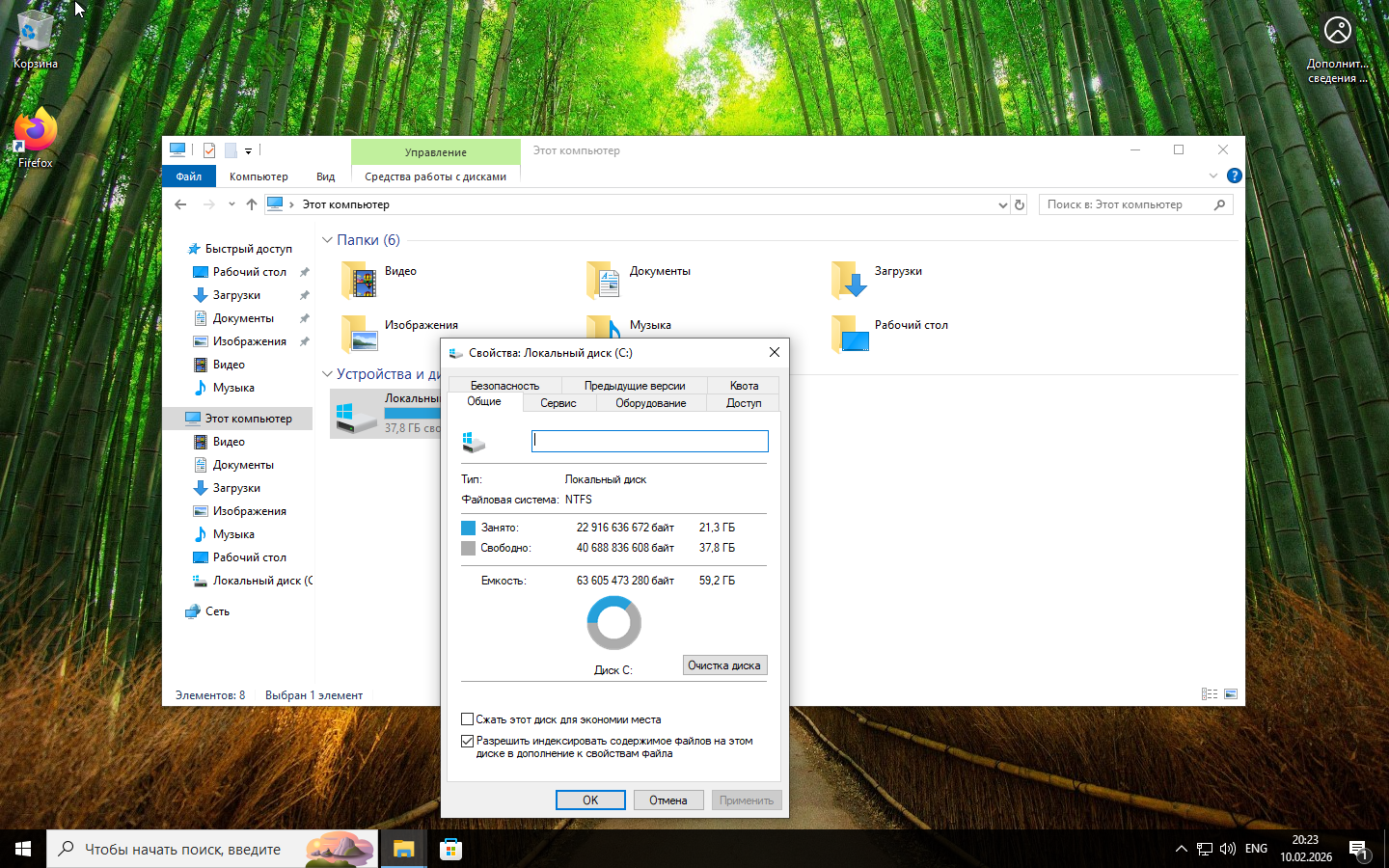Viewport: 1389px width, 868px height.
Task: Enable compress this drive checkbox
Action: (x=468, y=719)
